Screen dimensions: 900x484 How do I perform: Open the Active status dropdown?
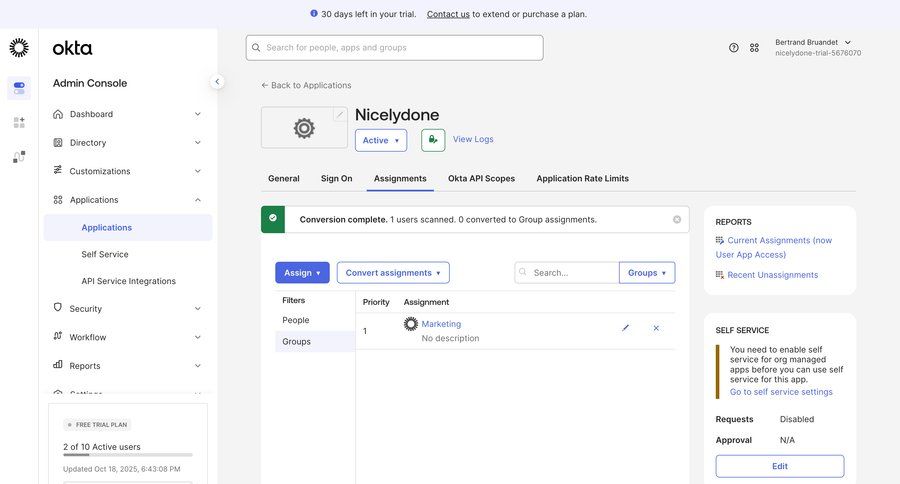(x=381, y=140)
